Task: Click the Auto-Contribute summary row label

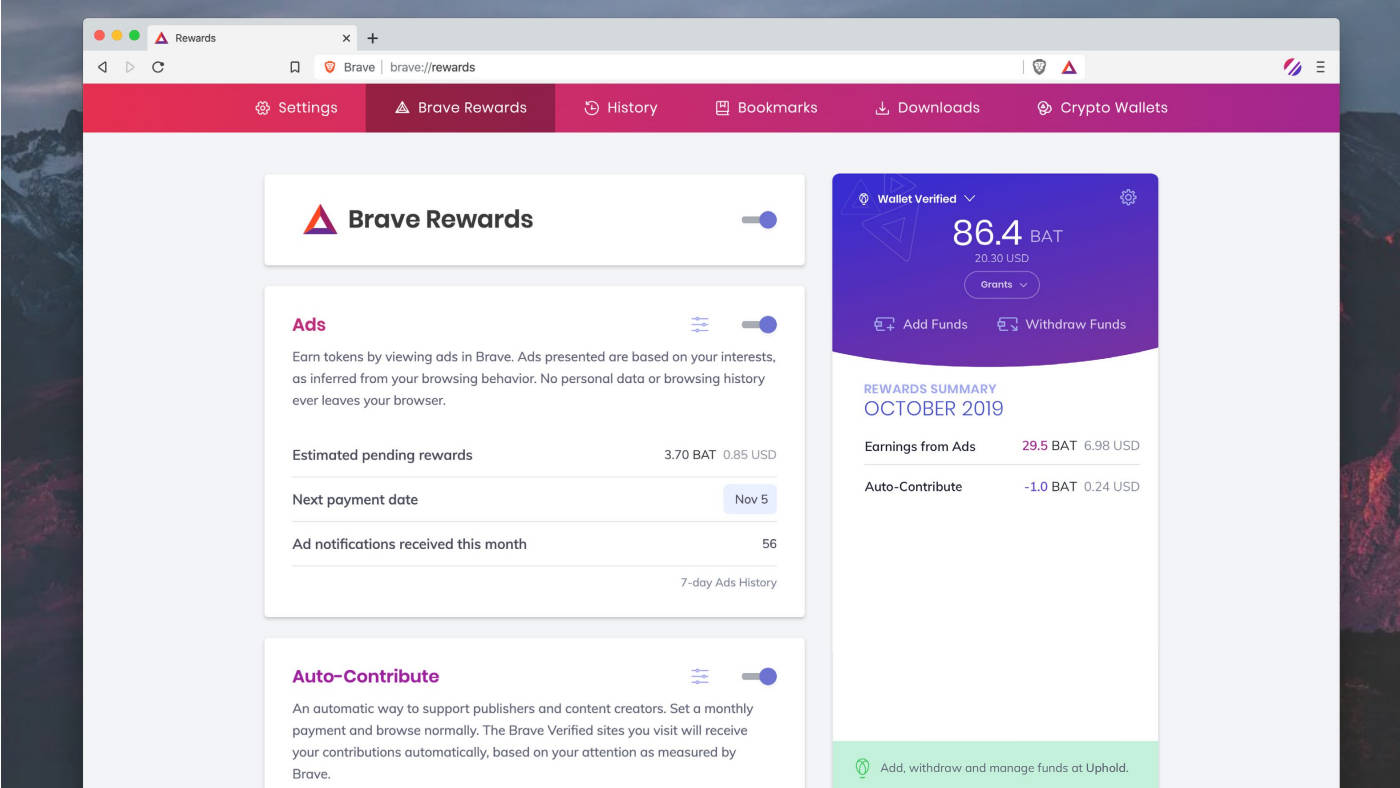Action: 913,486
